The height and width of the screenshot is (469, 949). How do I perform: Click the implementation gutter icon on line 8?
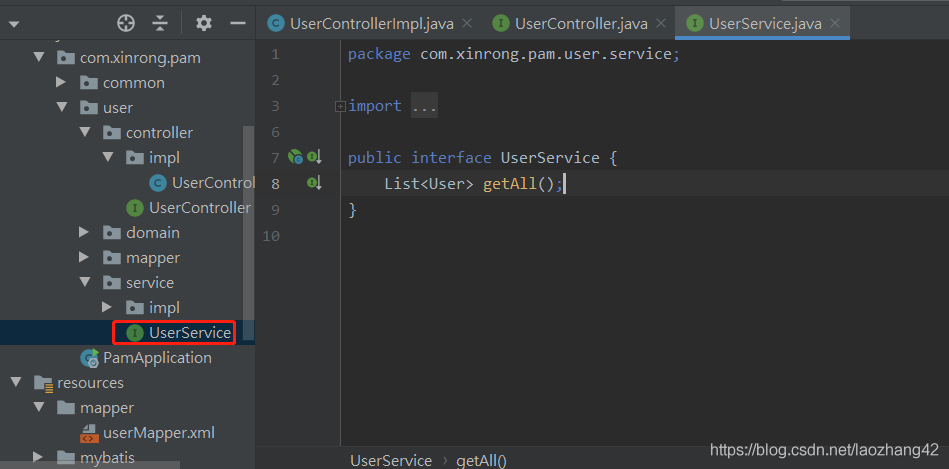click(x=314, y=183)
